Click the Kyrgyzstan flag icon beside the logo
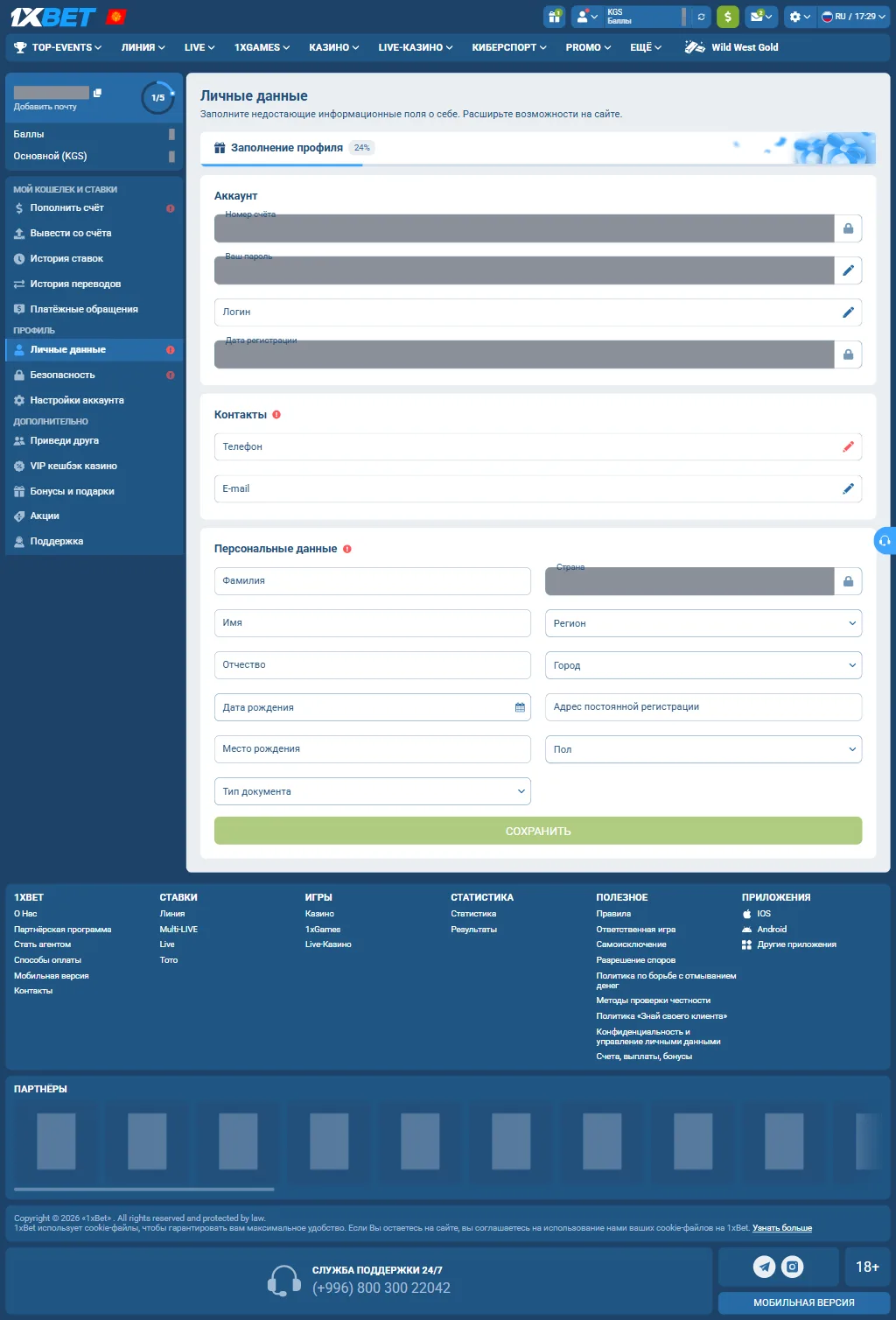 [x=115, y=17]
